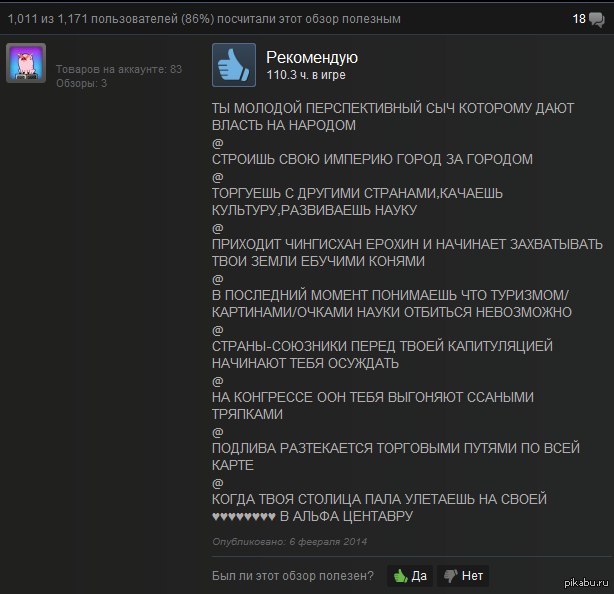The width and height of the screenshot is (614, 594).
Task: Open the reviewer's pig avatar profile
Action: click(27, 64)
